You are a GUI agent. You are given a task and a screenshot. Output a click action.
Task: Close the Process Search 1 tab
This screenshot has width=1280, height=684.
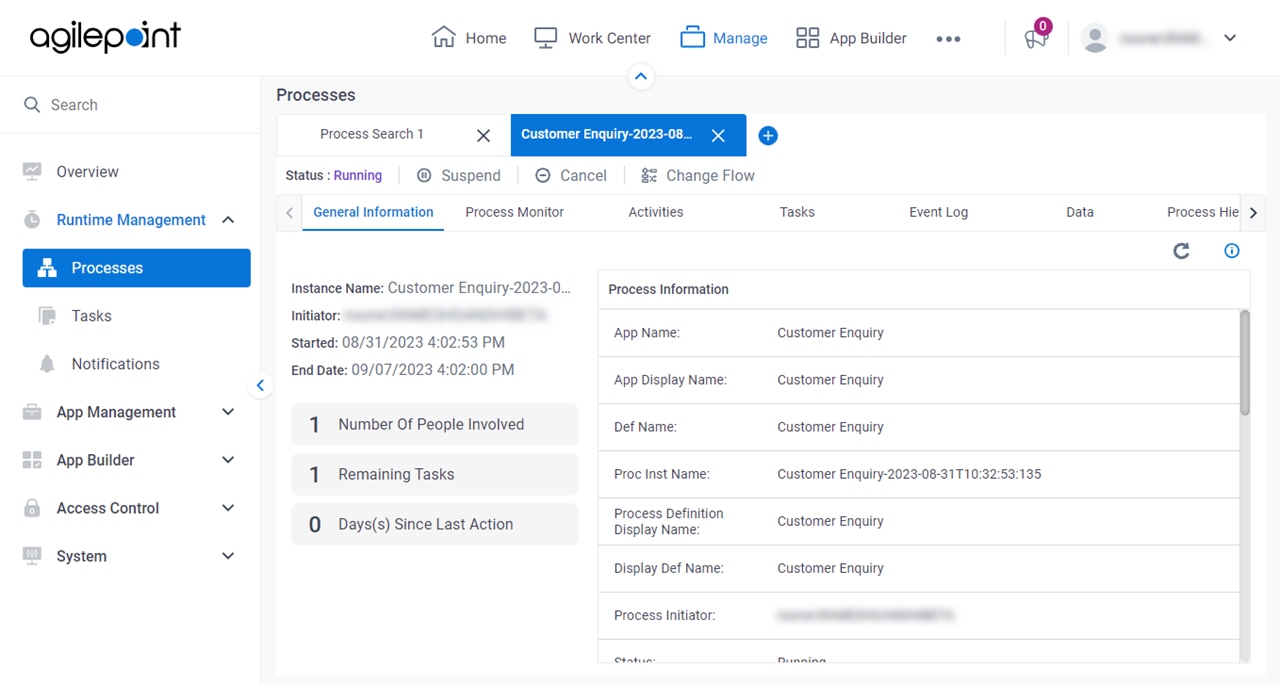[483, 135]
